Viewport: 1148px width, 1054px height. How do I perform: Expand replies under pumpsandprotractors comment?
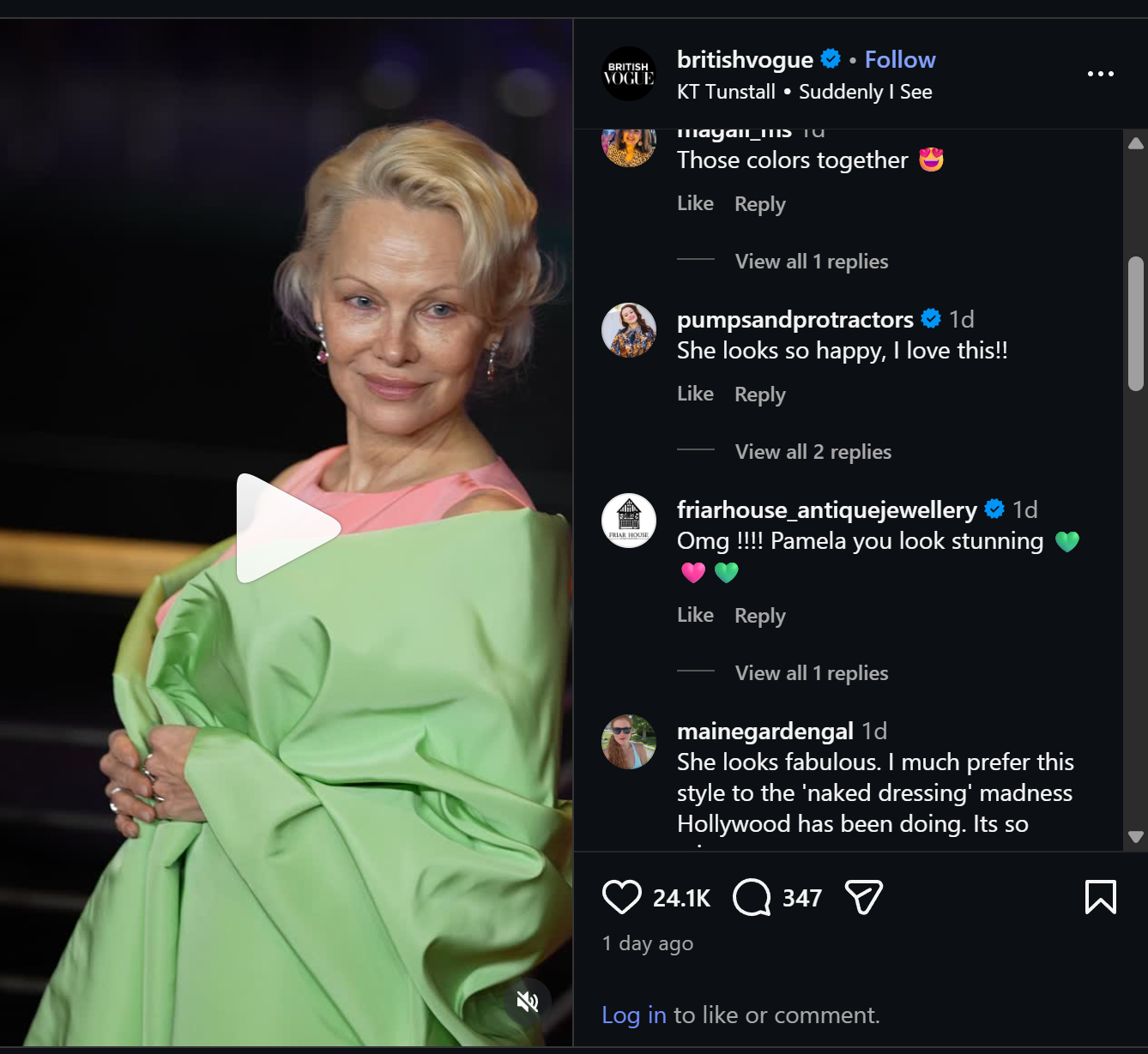[813, 452]
